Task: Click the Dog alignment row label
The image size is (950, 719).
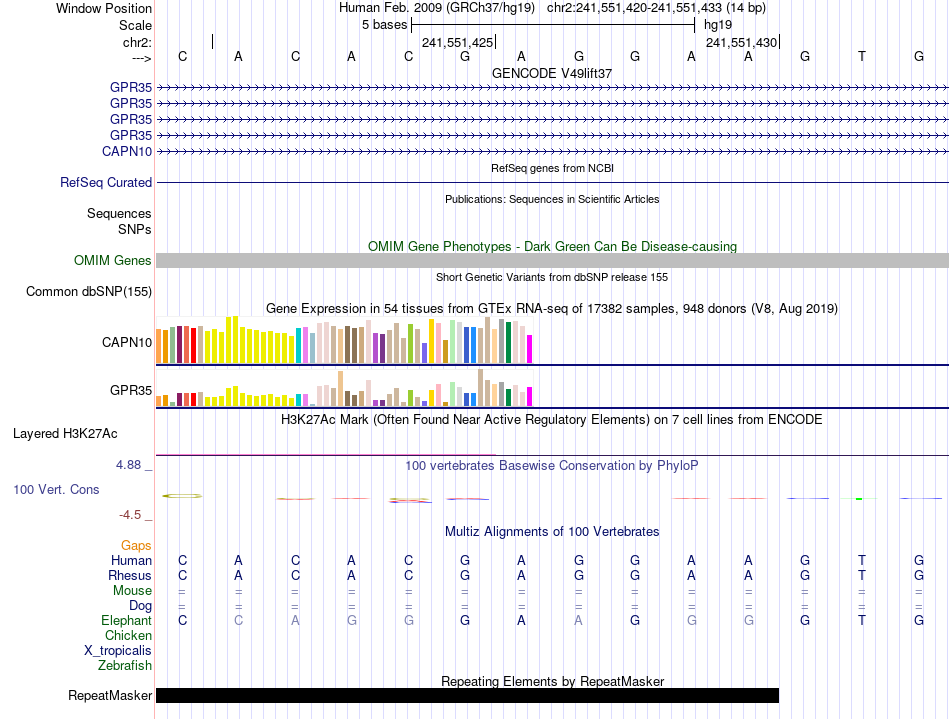Action: pos(140,606)
